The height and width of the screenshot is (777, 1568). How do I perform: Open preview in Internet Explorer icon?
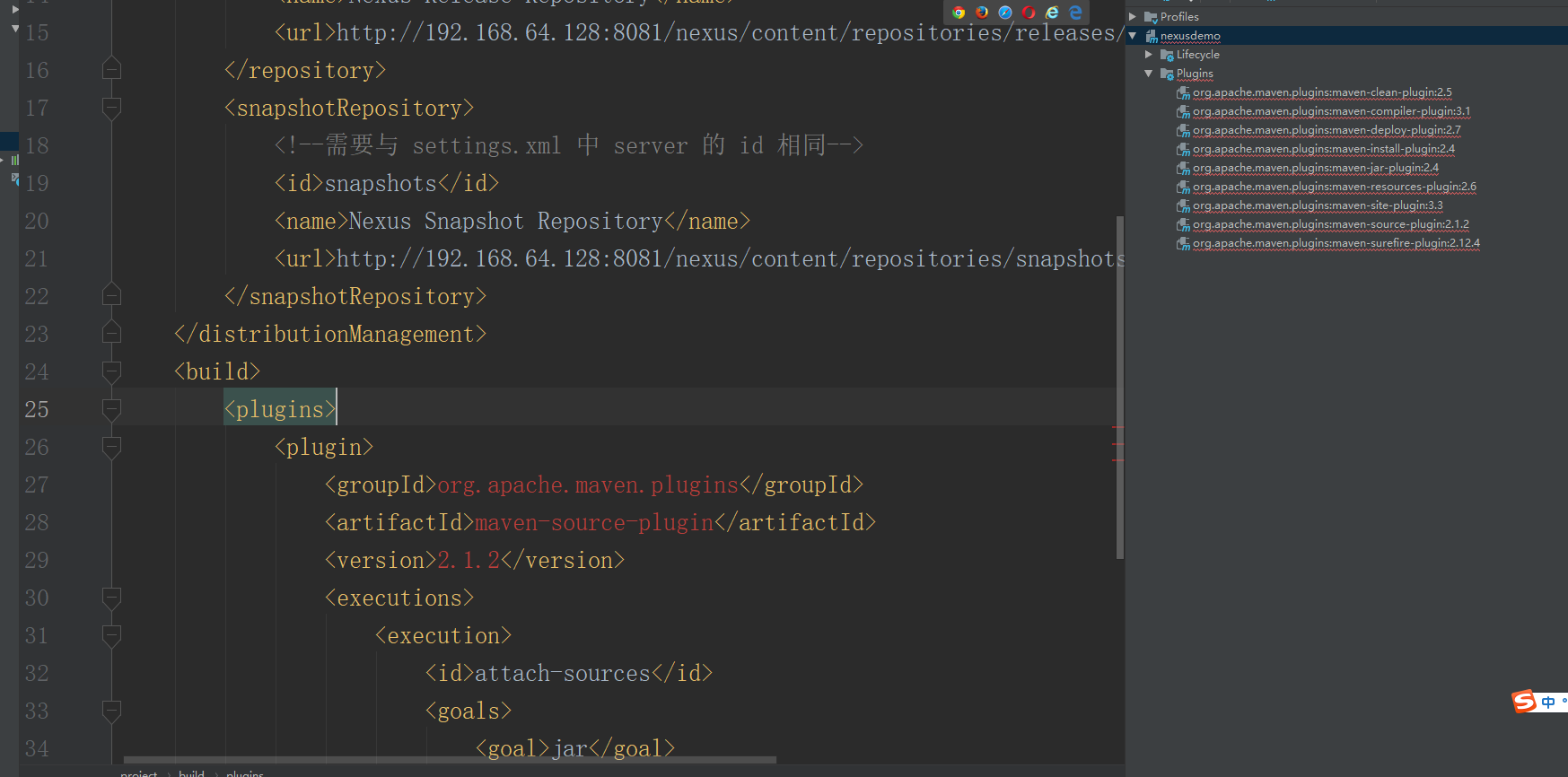(x=1052, y=13)
